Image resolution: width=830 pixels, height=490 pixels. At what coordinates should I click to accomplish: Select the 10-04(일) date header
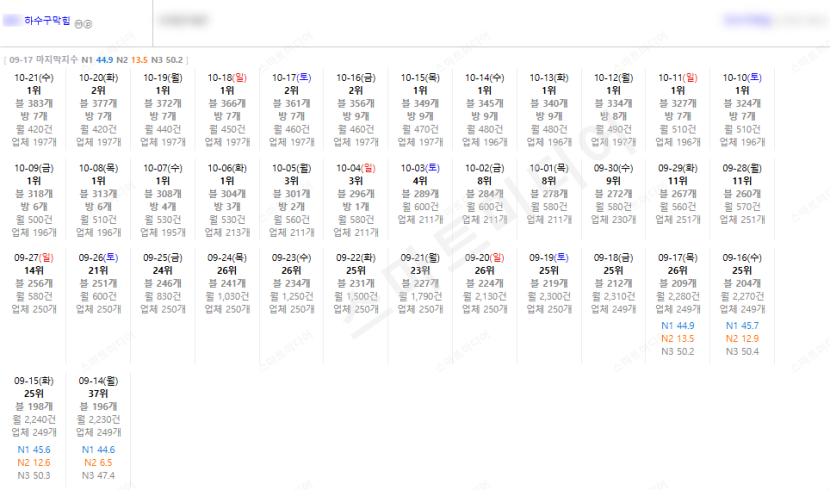pyautogui.click(x=356, y=168)
